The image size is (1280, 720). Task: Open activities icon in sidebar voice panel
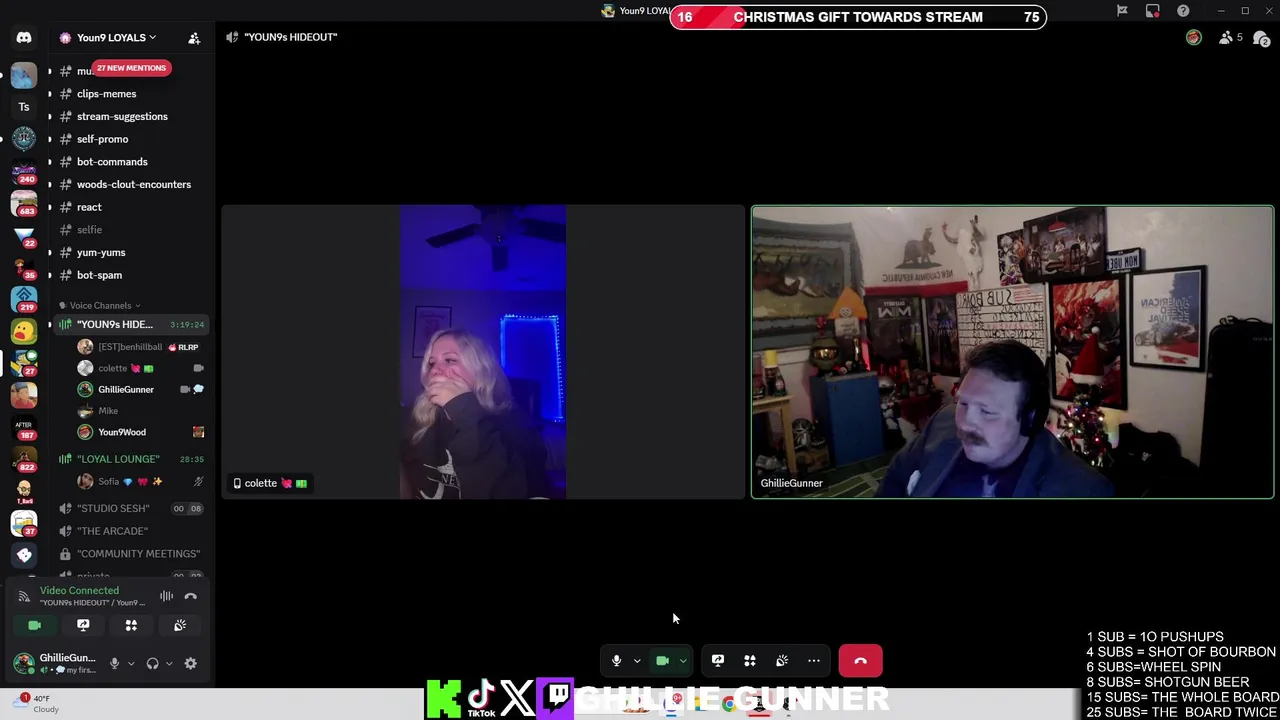click(131, 625)
